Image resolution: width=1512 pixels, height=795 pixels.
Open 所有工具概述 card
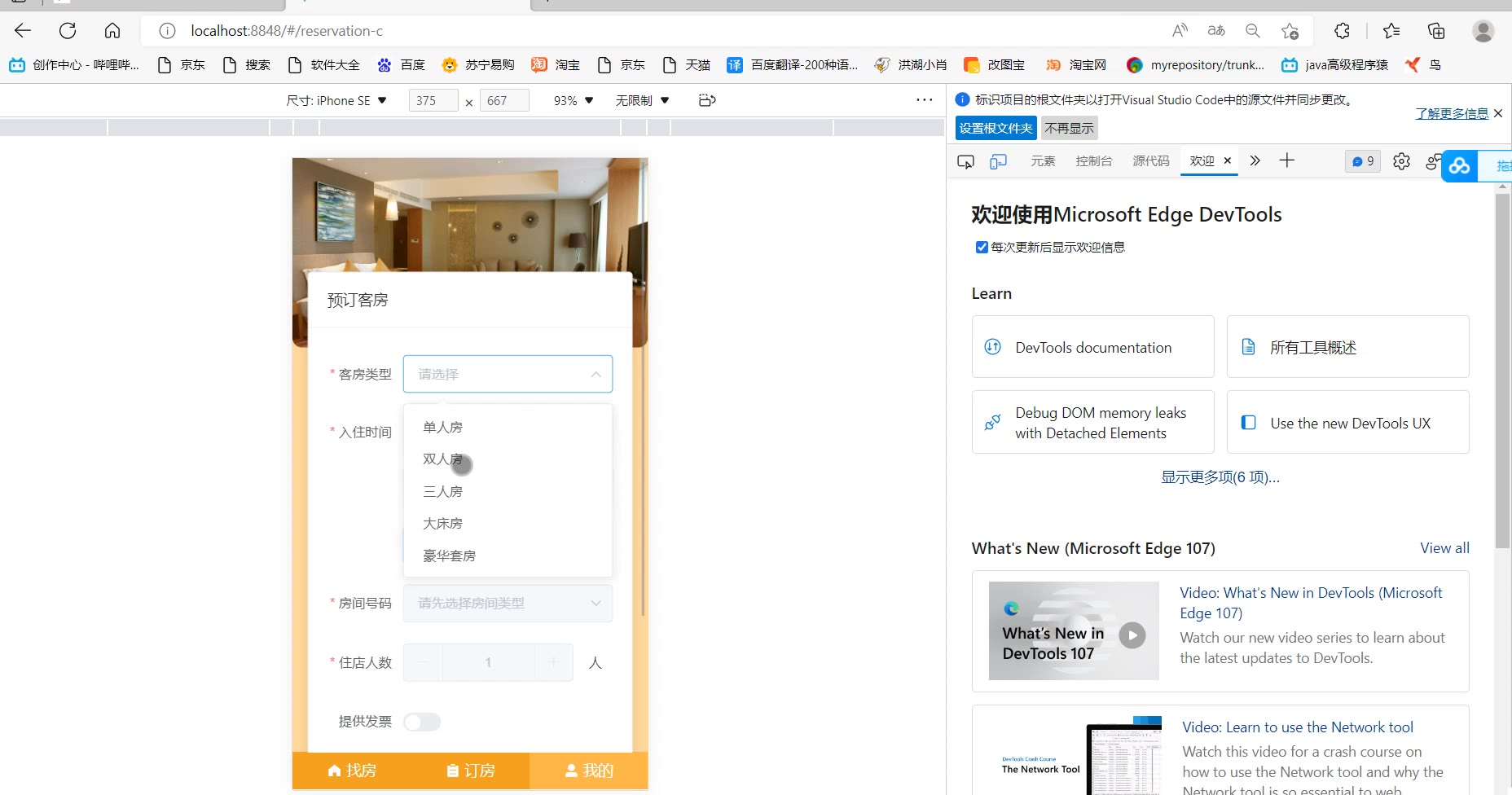1348,347
